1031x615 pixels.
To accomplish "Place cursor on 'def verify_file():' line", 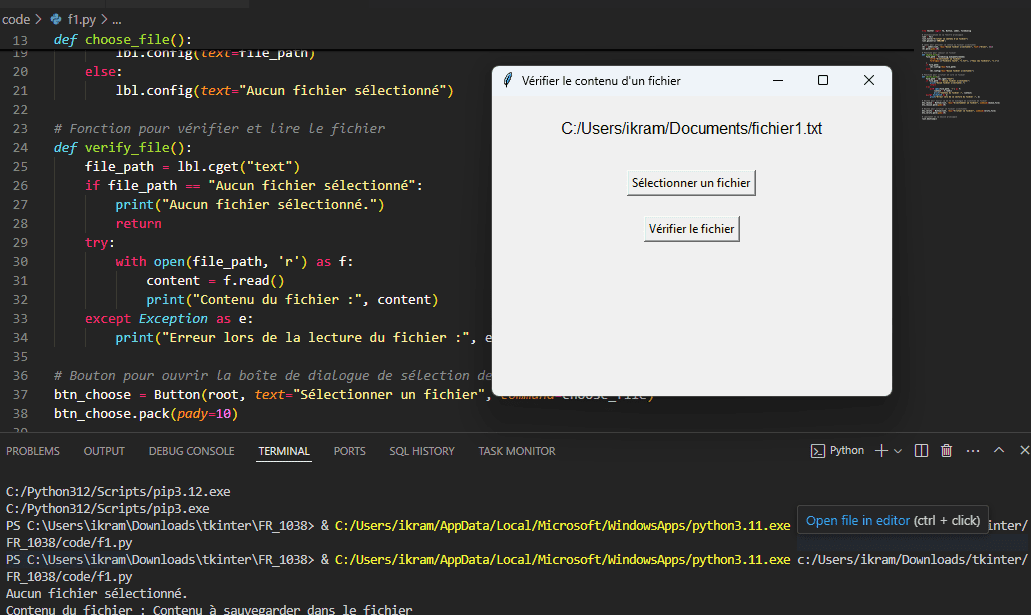I will (x=123, y=147).
